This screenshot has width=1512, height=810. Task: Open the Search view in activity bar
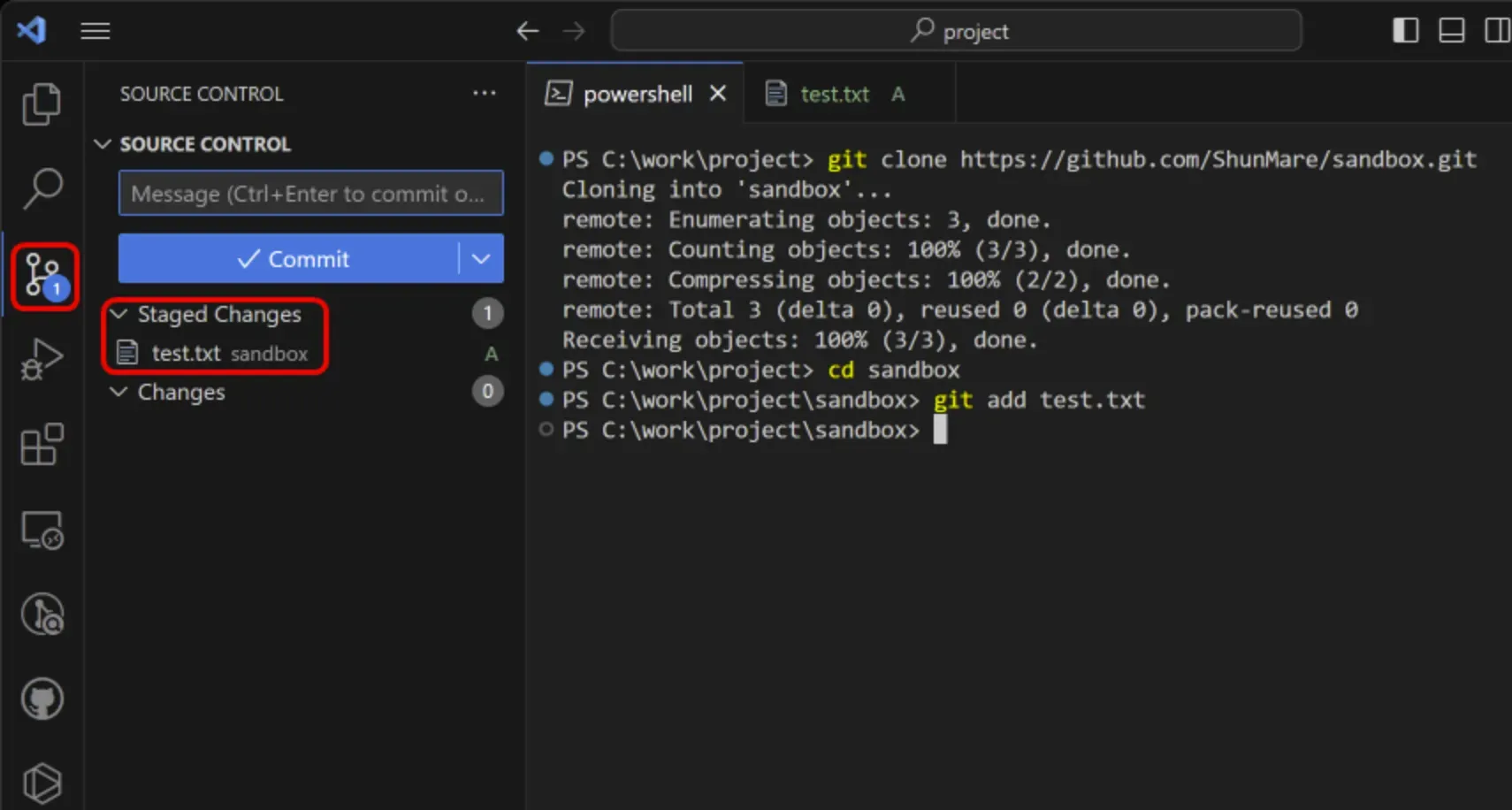coord(42,188)
